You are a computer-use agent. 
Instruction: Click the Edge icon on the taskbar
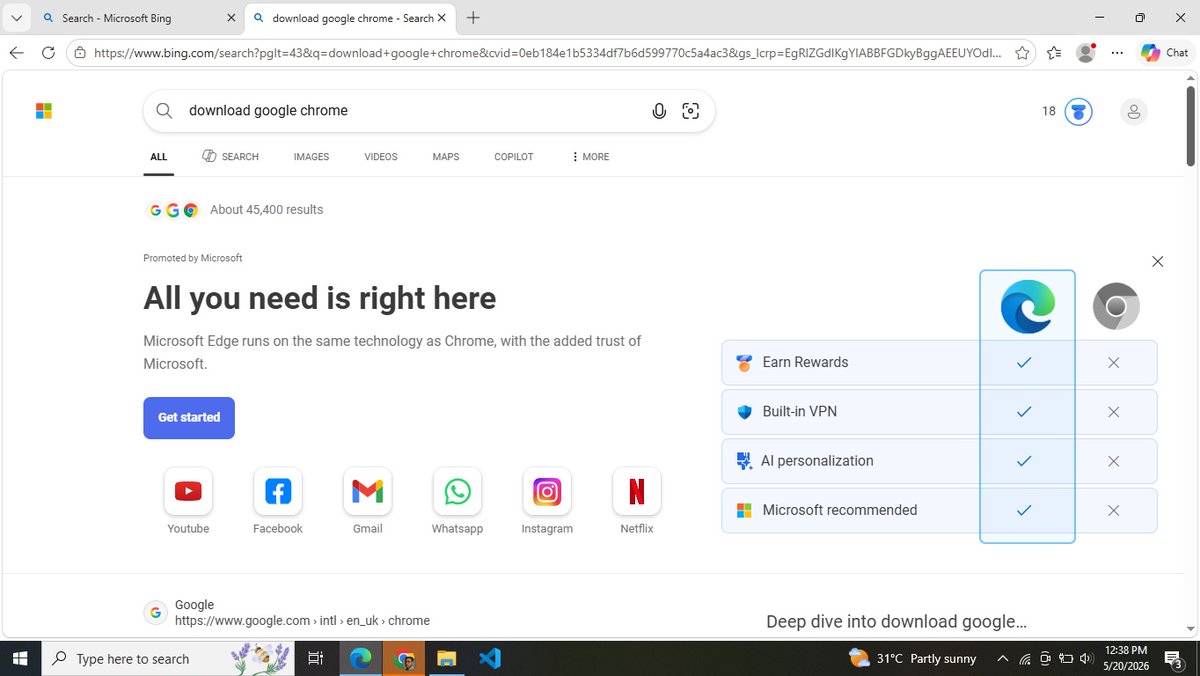(361, 659)
